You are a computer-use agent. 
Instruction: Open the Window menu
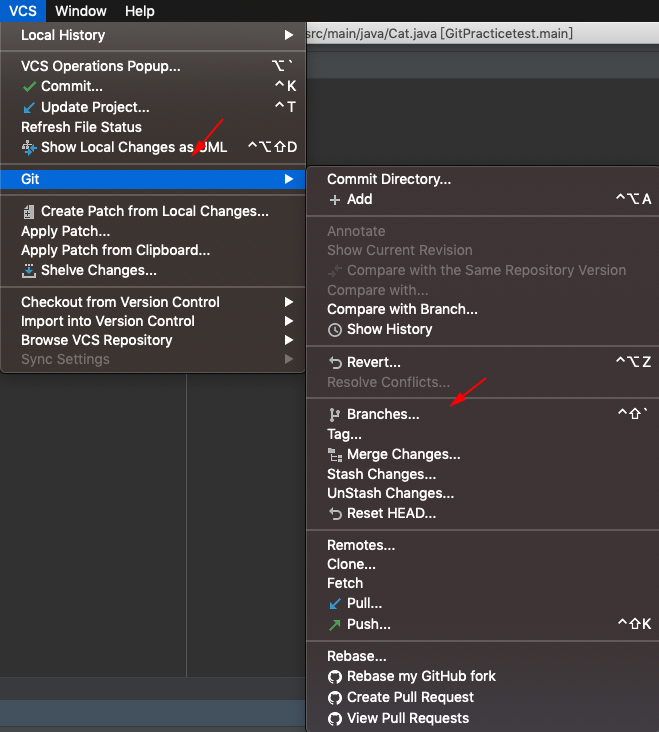81,11
